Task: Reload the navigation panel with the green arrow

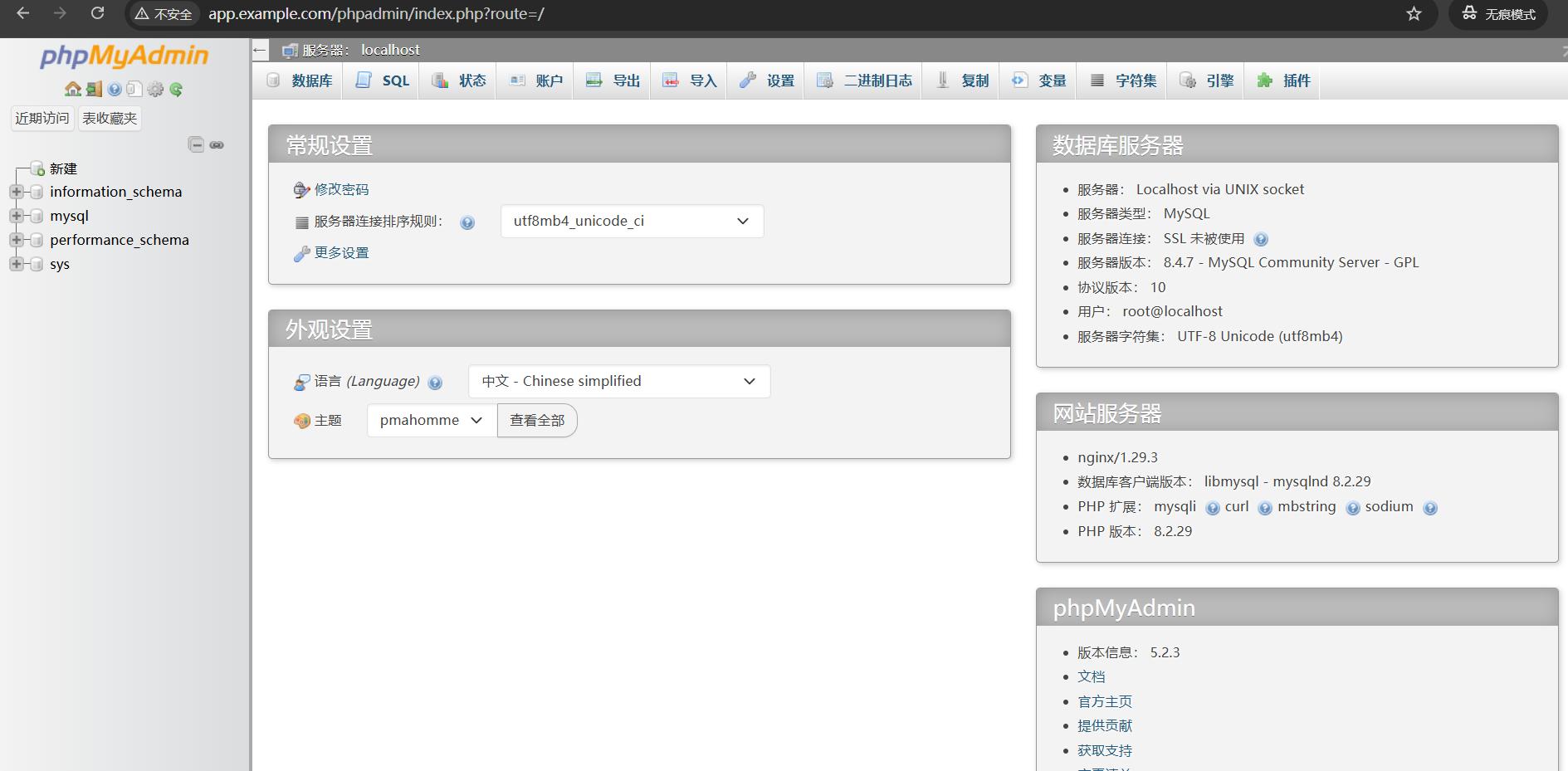Action: (x=176, y=89)
